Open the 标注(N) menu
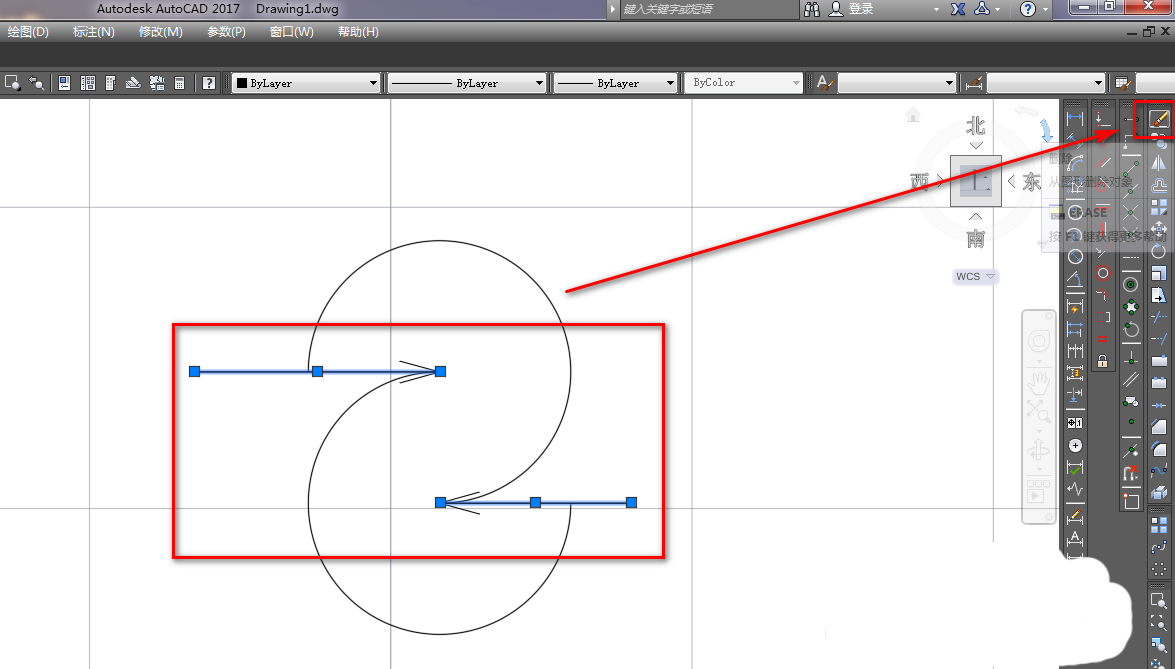This screenshot has width=1175, height=669. click(x=94, y=31)
